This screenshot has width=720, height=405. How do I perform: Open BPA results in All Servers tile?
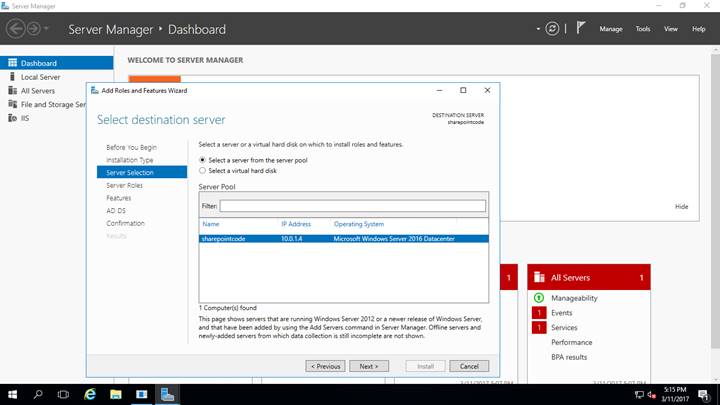[x=569, y=357]
